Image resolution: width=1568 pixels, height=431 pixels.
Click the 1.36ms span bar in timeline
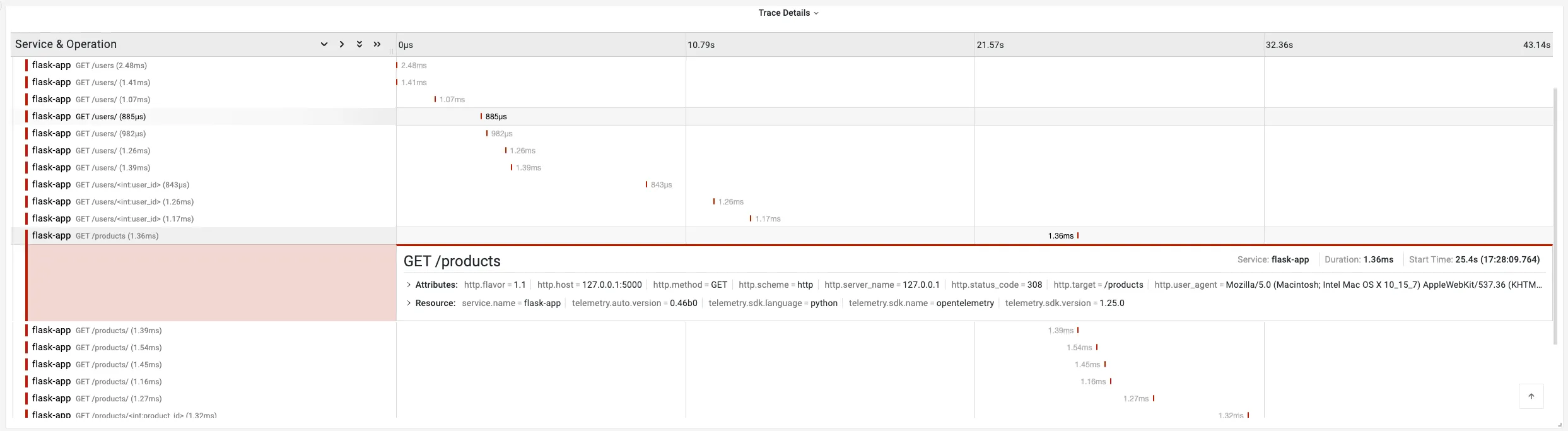(1078, 236)
